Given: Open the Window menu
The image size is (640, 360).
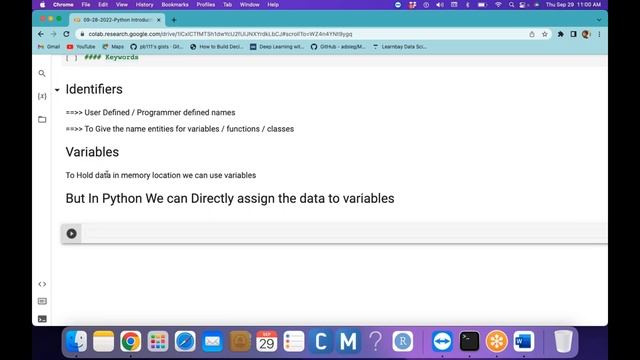Looking at the screenshot, I should click(x=249, y=5).
